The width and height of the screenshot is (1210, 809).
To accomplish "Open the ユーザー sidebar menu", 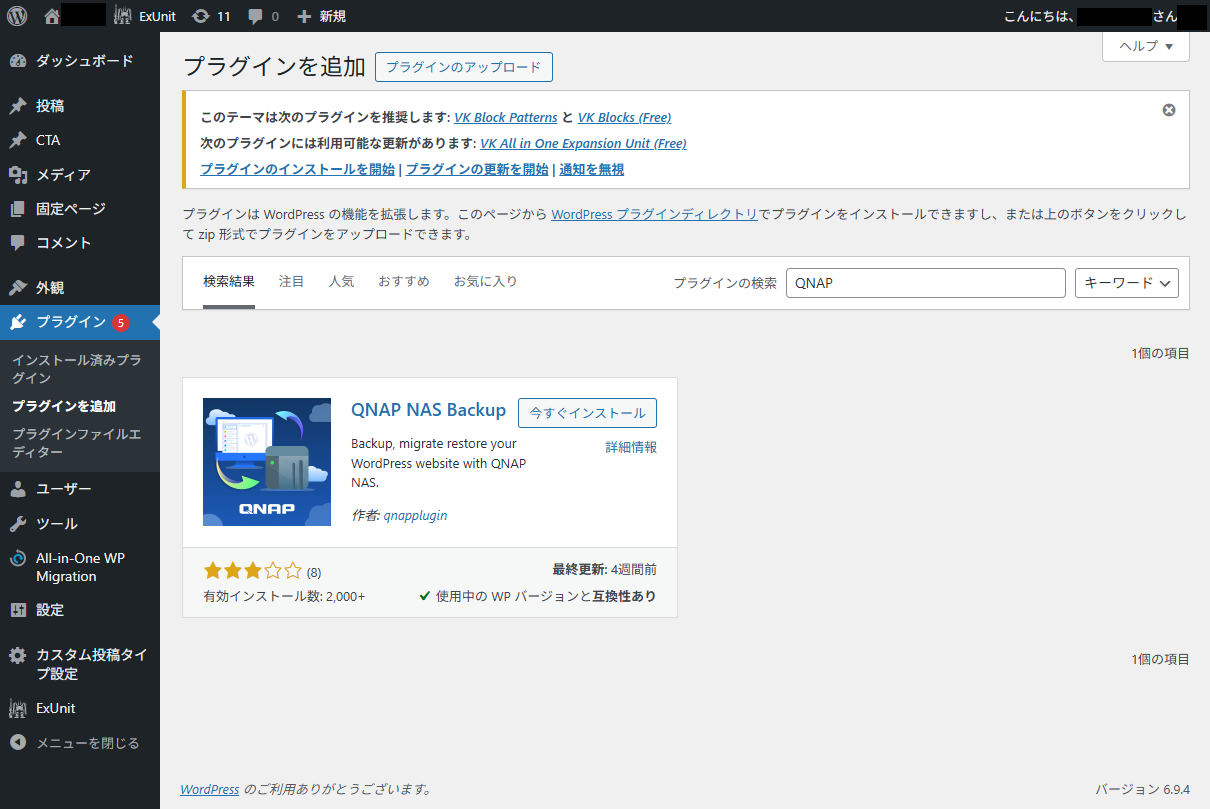I will [x=80, y=489].
